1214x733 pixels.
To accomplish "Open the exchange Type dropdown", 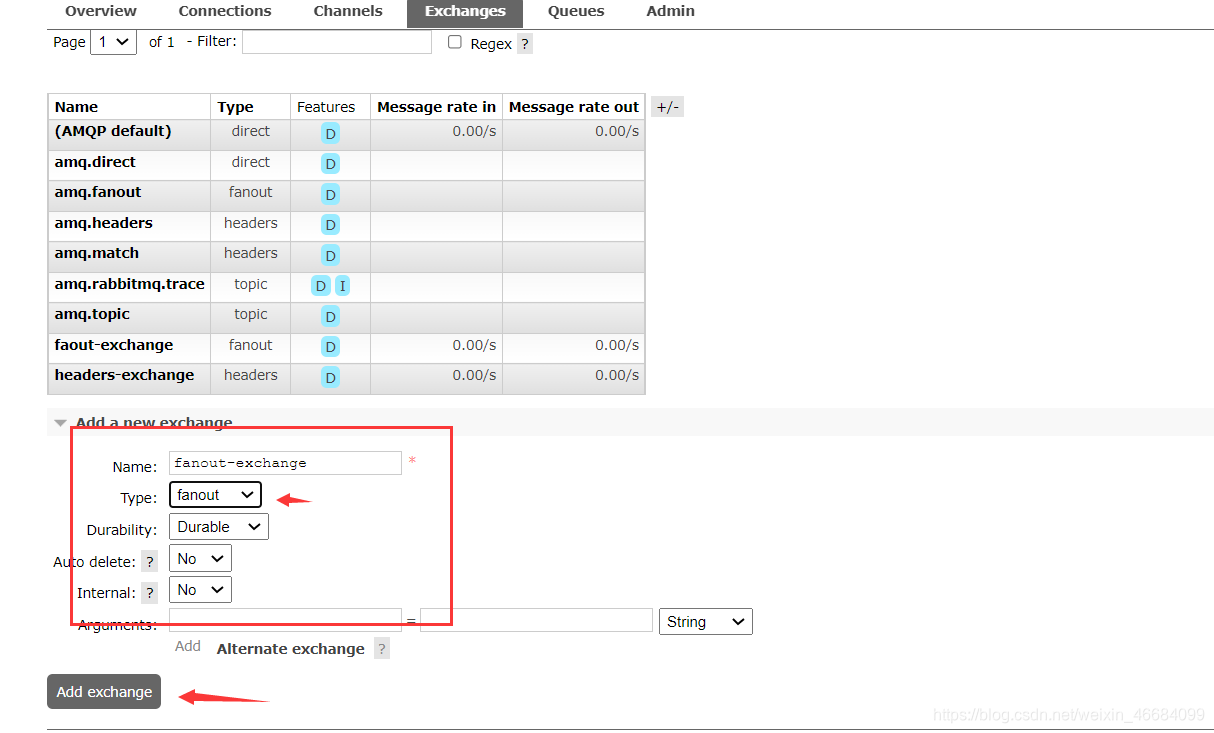I will 215,495.
